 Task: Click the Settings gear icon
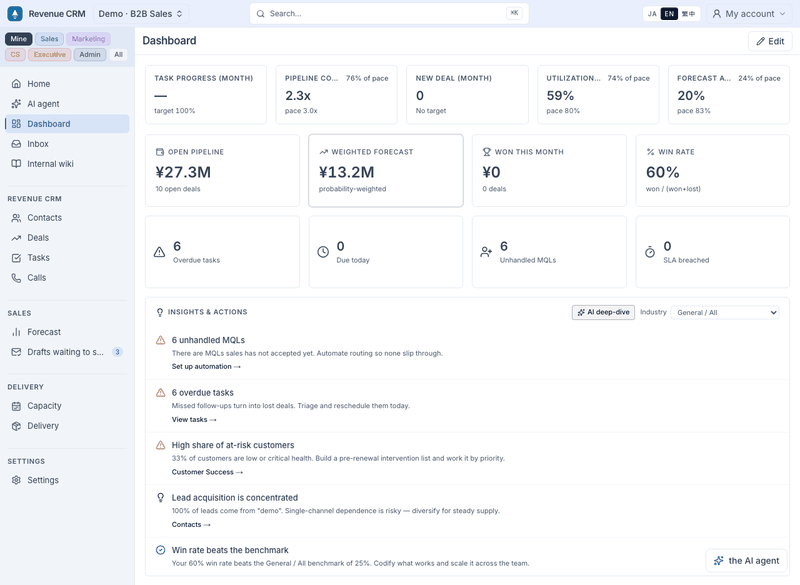(x=16, y=480)
